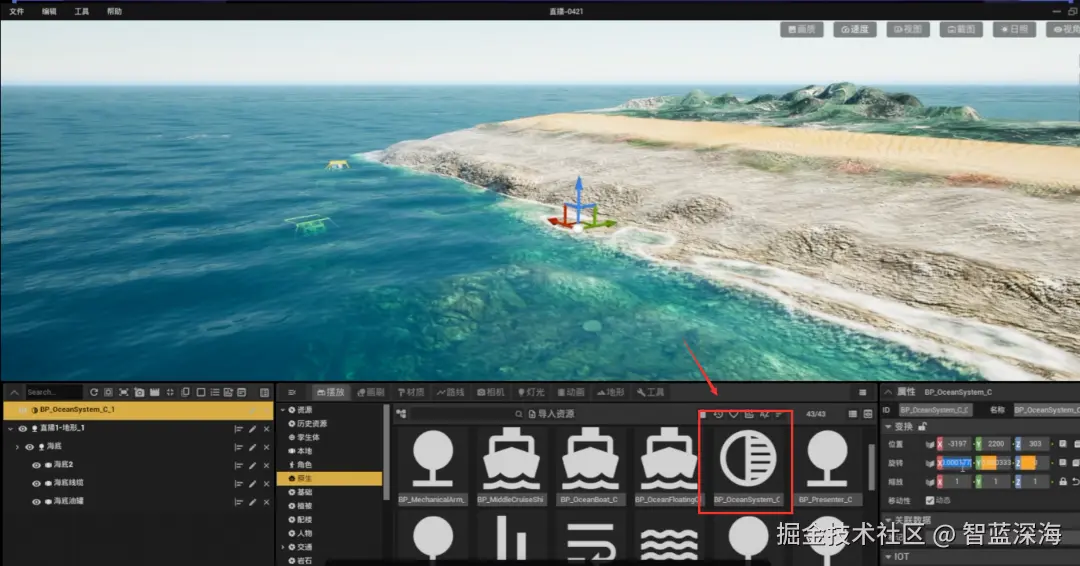
Task: Click the lock icon beside 变换 header
Action: [x=923, y=427]
